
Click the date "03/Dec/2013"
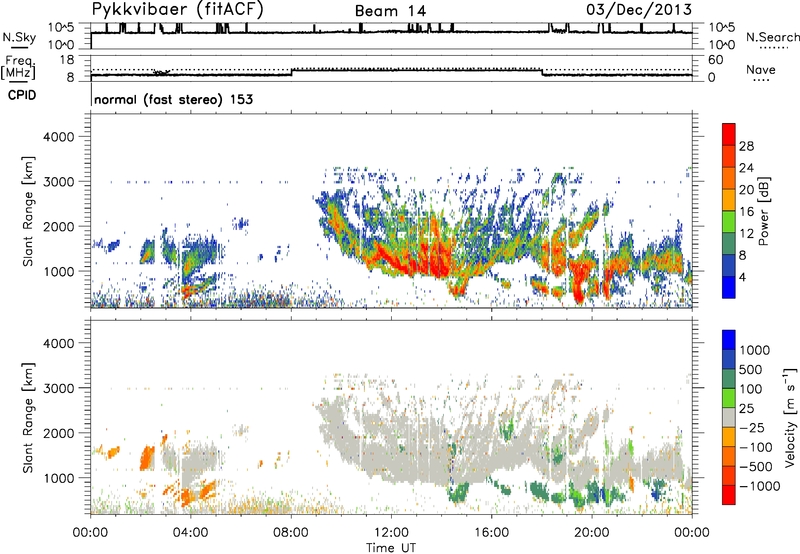(x=639, y=10)
